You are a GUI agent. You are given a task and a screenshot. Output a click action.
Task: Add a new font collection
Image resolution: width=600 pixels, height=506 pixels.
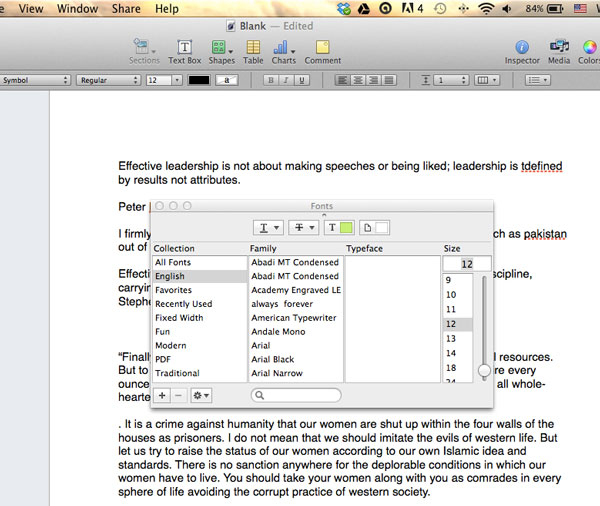pyautogui.click(x=162, y=395)
